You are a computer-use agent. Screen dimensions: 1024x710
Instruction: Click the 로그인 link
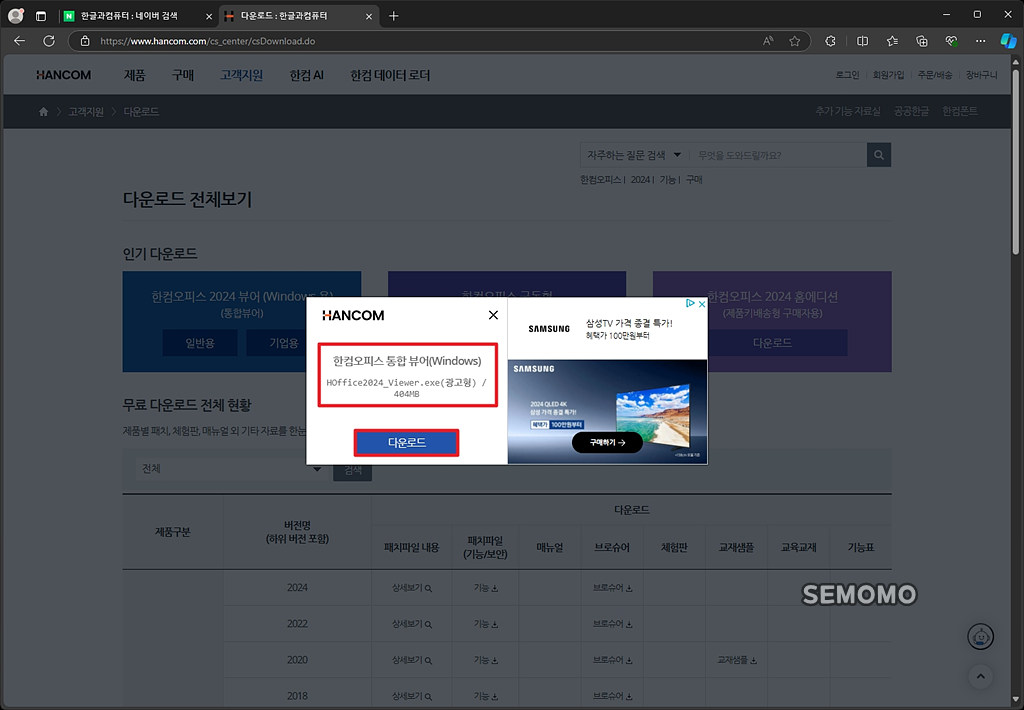[x=847, y=75]
